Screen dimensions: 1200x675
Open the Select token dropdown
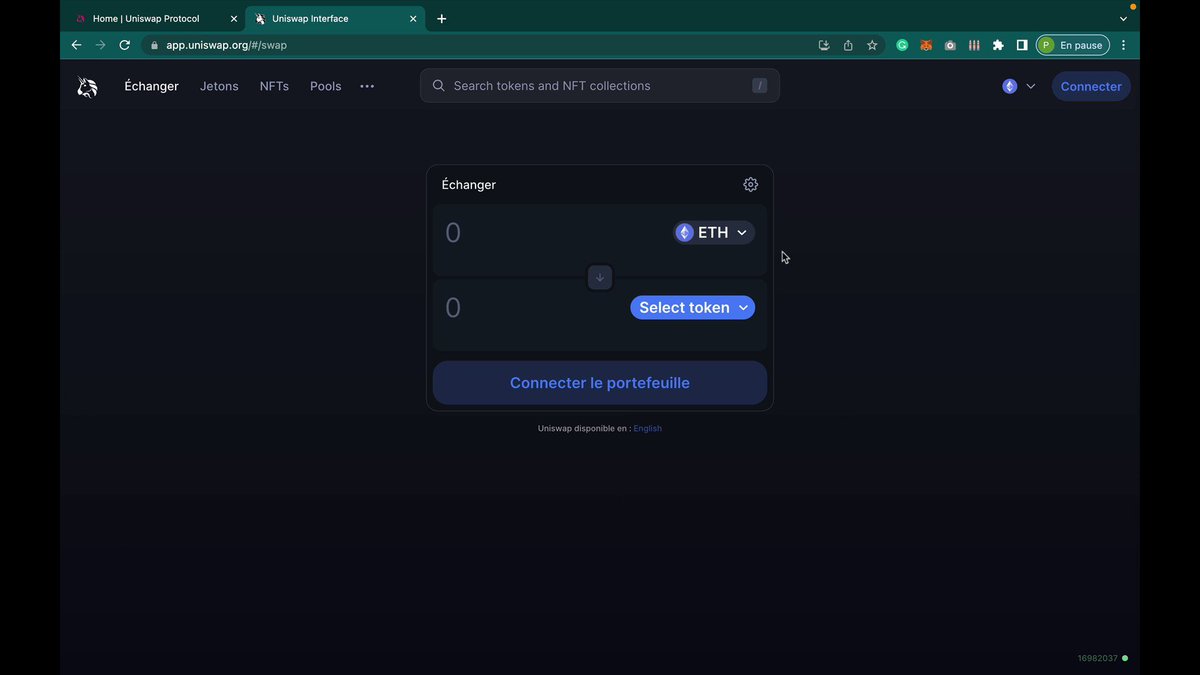pyautogui.click(x=692, y=307)
